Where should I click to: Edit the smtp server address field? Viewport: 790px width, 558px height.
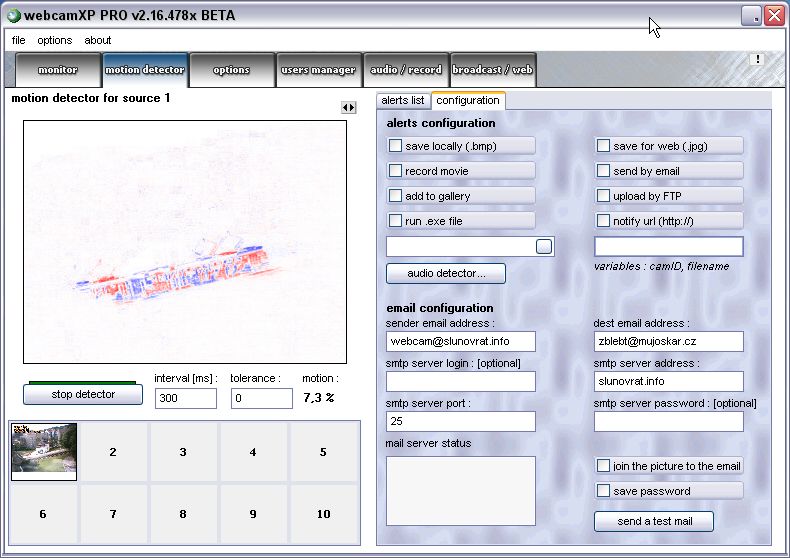point(669,381)
